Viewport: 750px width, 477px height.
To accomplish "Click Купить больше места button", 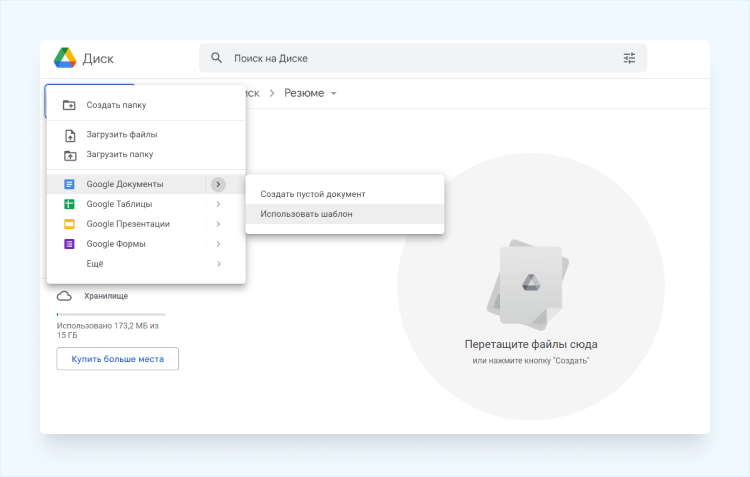I will pos(117,358).
